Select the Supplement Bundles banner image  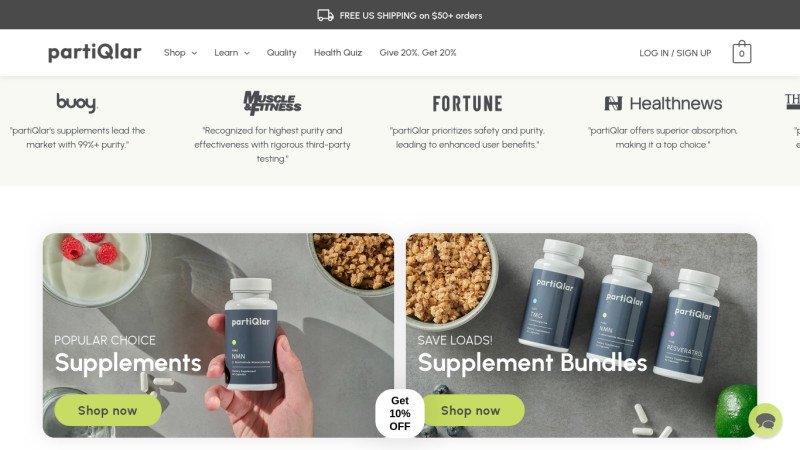581,335
